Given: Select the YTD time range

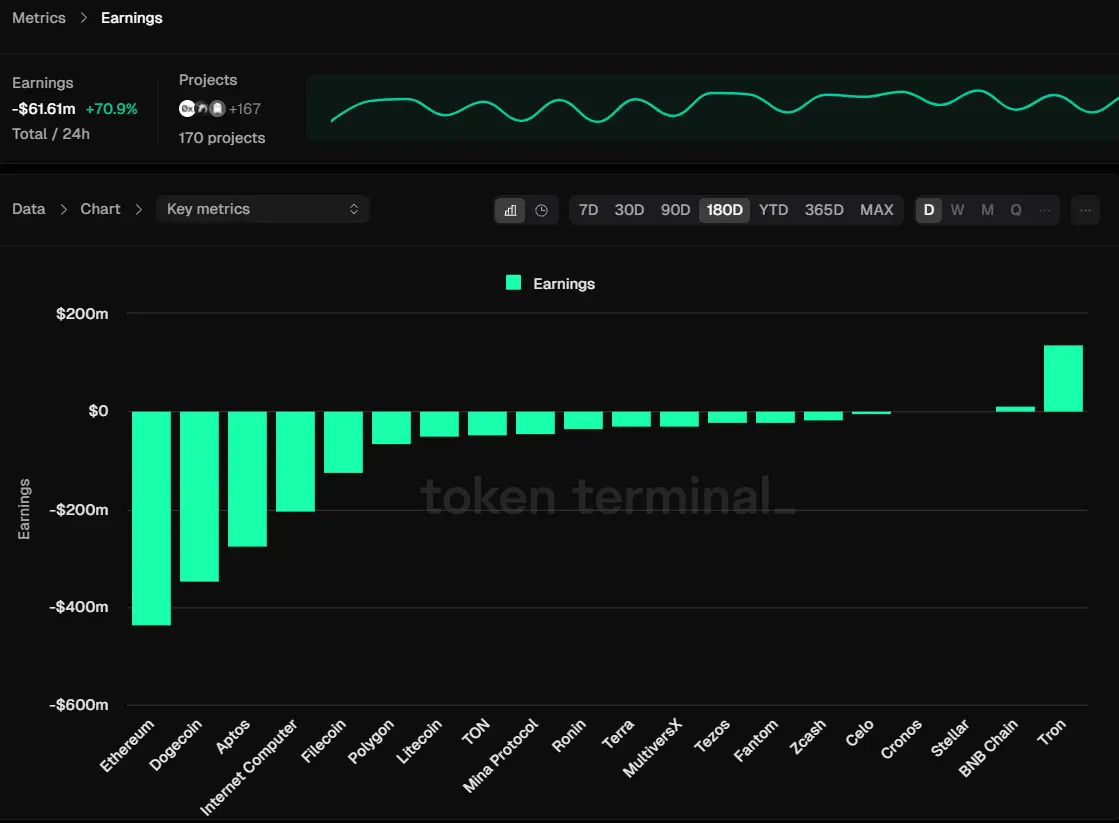Looking at the screenshot, I should coord(774,210).
